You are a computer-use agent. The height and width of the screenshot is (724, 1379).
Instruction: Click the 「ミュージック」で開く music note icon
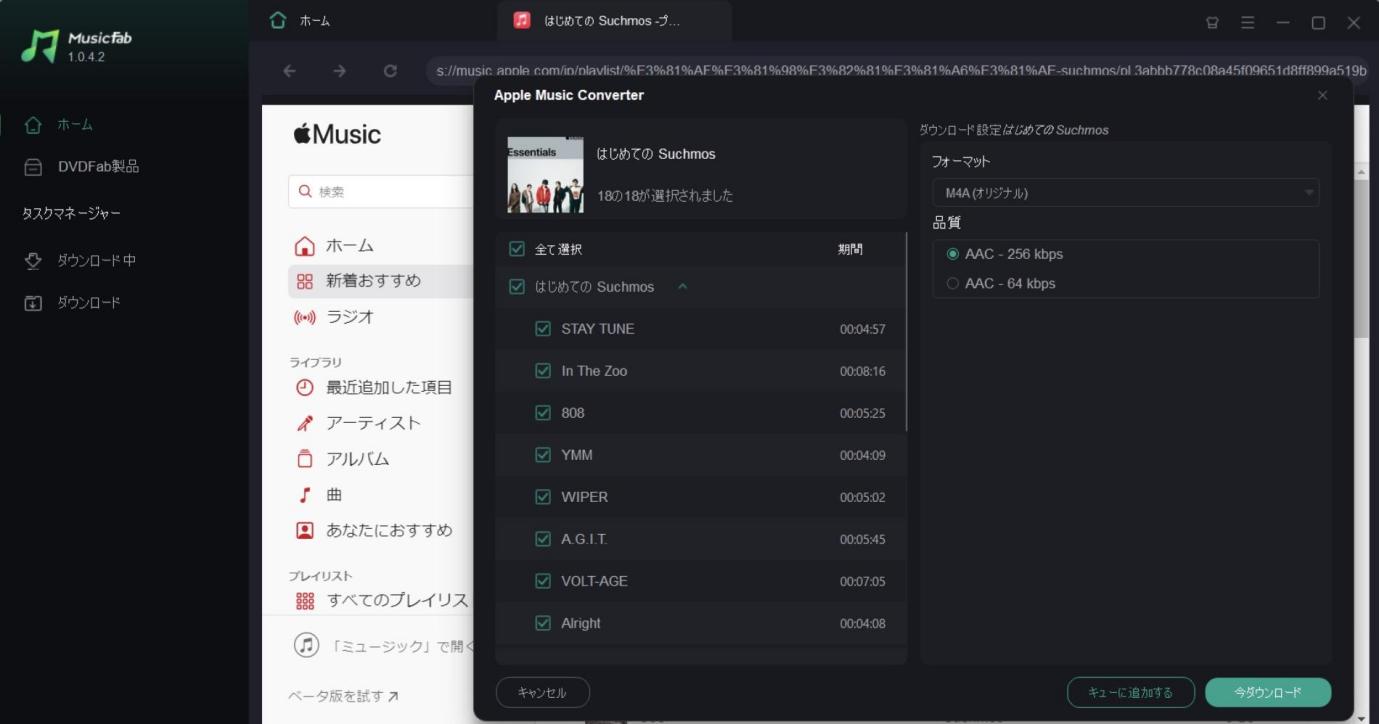coord(306,645)
